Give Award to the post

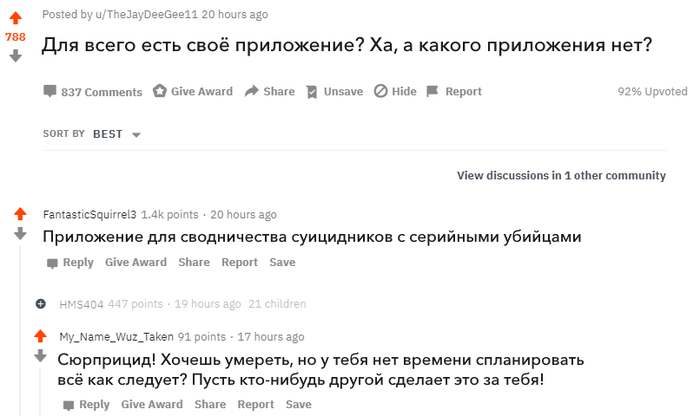192,92
